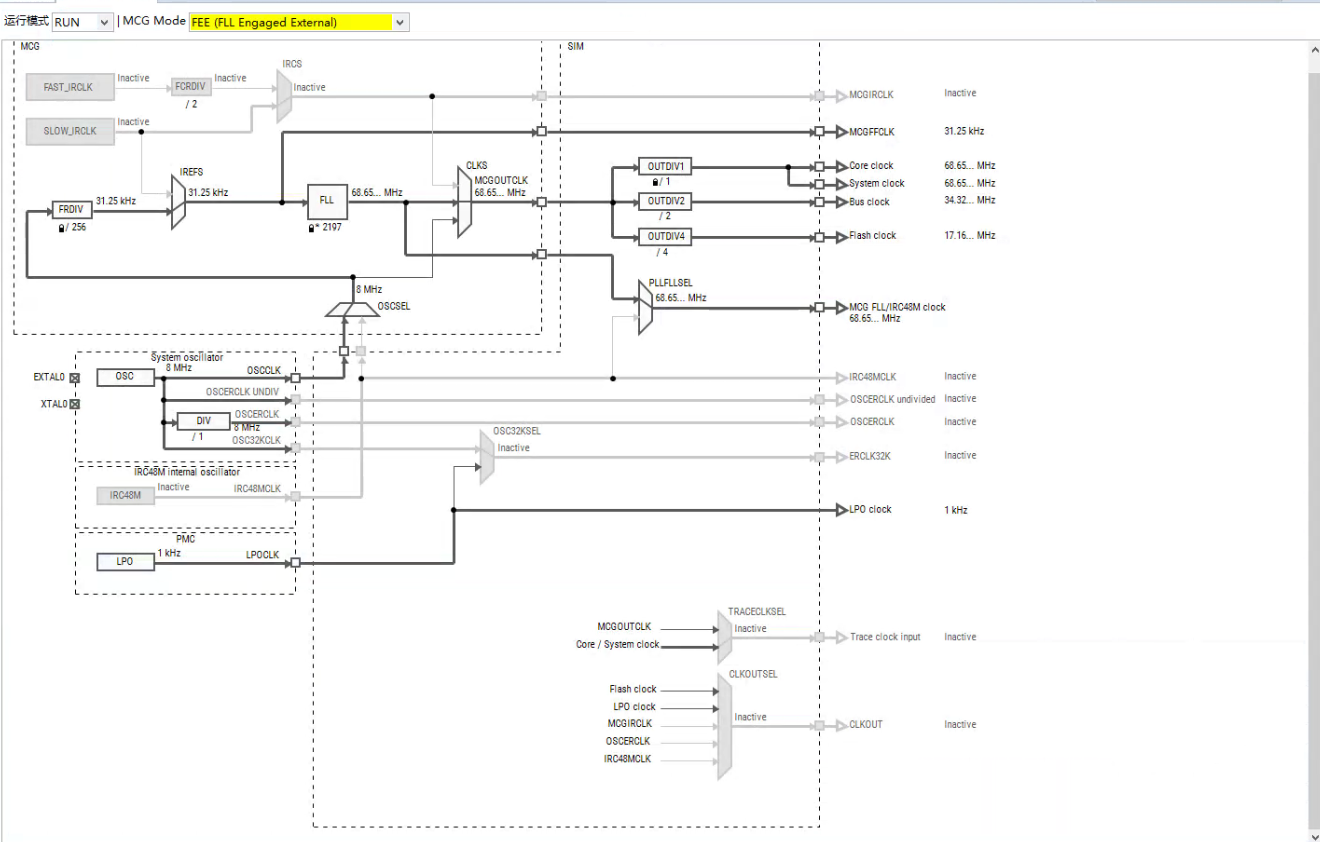Click the LPO clock 1 kHz value
This screenshot has width=1320, height=842.
(956, 511)
